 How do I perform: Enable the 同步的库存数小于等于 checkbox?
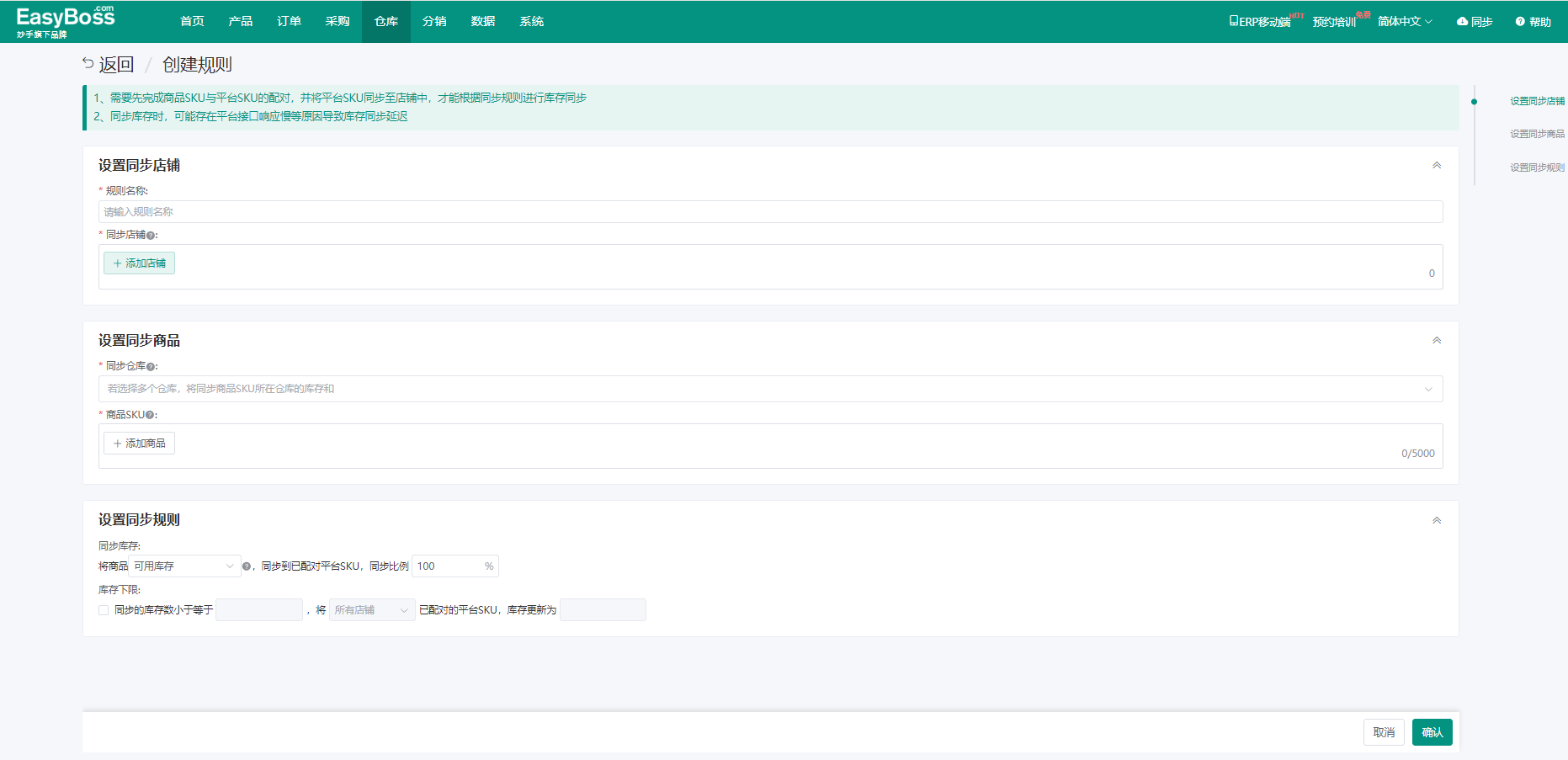click(x=104, y=610)
